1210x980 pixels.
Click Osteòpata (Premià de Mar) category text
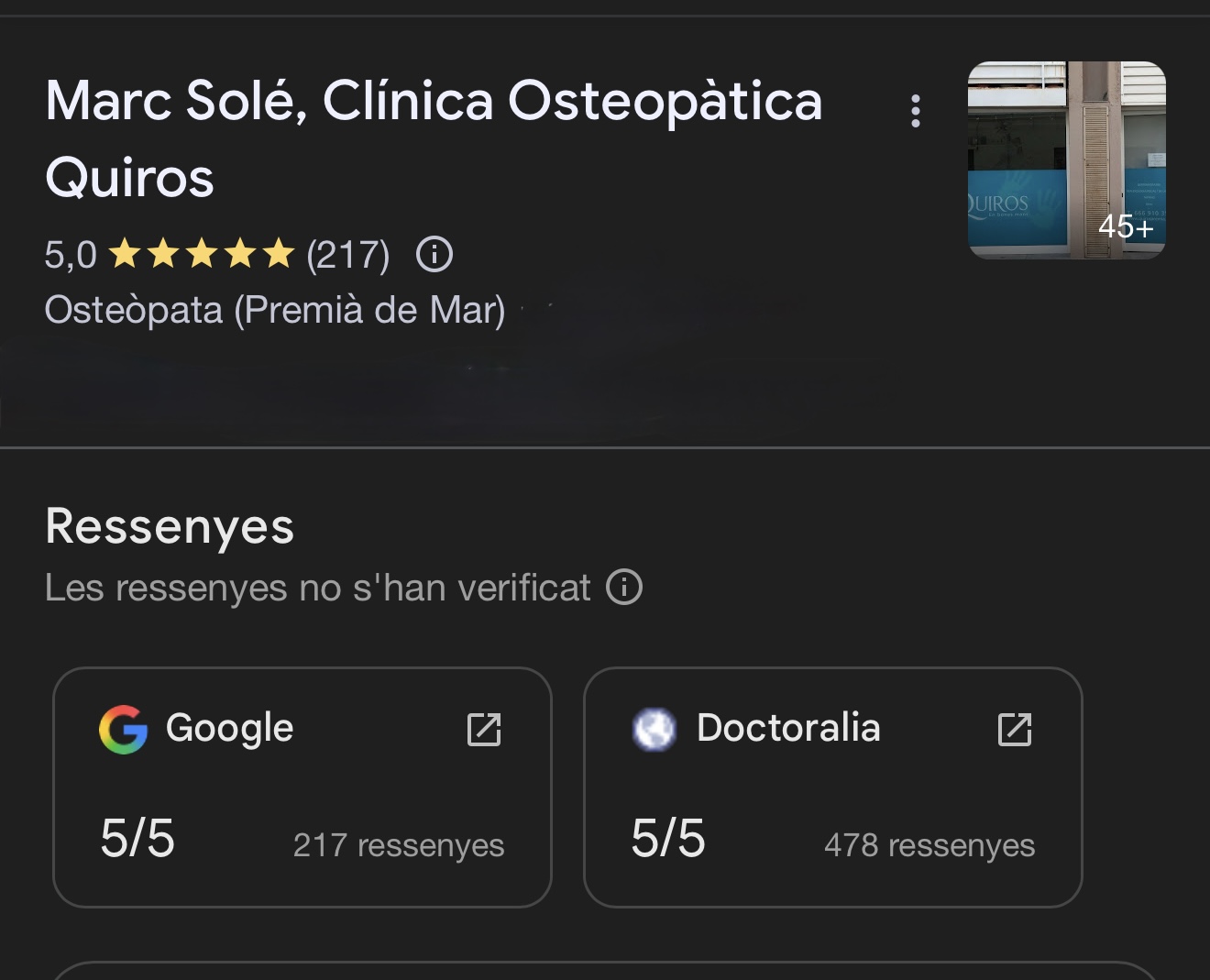pyautogui.click(x=275, y=310)
